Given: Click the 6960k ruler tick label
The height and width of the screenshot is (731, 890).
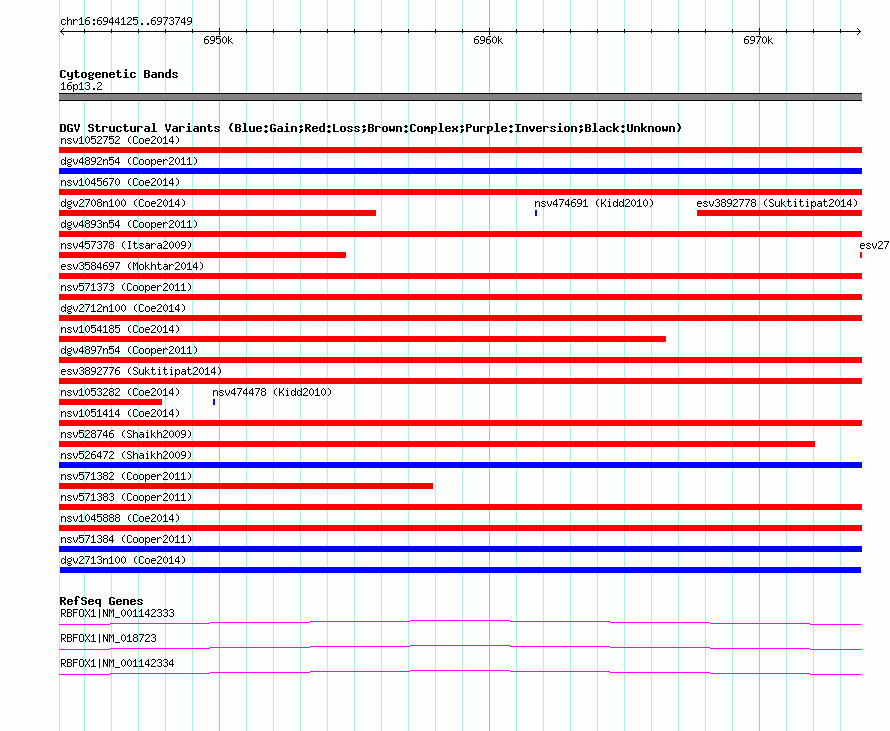Looking at the screenshot, I should (x=488, y=40).
